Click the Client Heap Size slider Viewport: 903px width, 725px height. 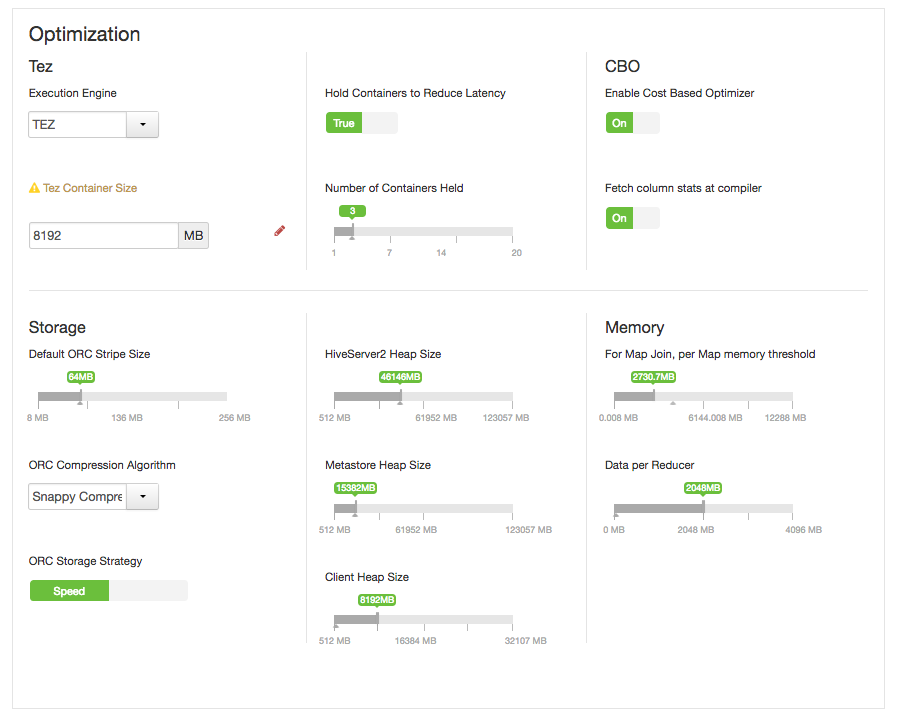(x=423, y=621)
